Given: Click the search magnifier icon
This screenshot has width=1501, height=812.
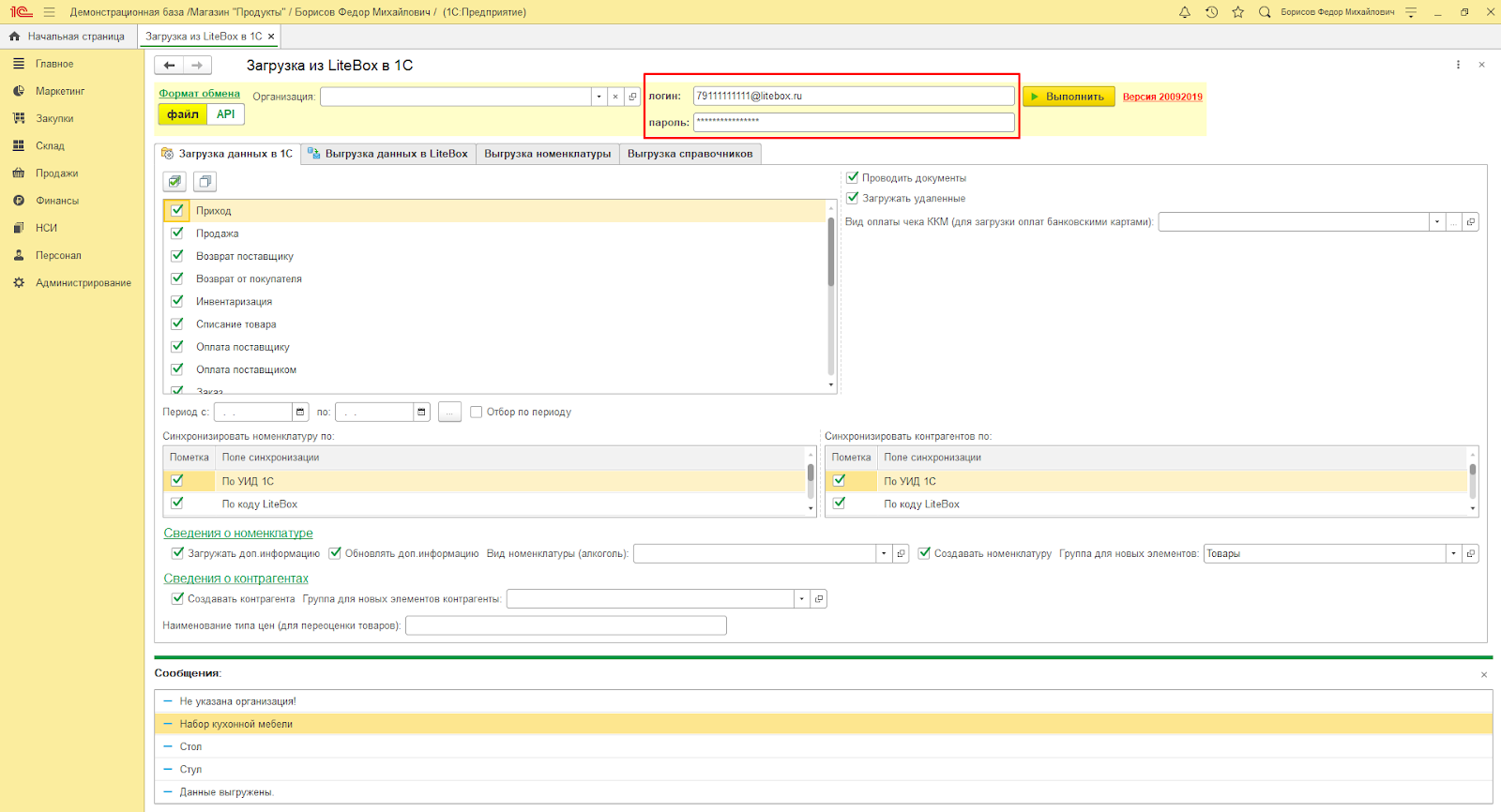Looking at the screenshot, I should pyautogui.click(x=1265, y=12).
